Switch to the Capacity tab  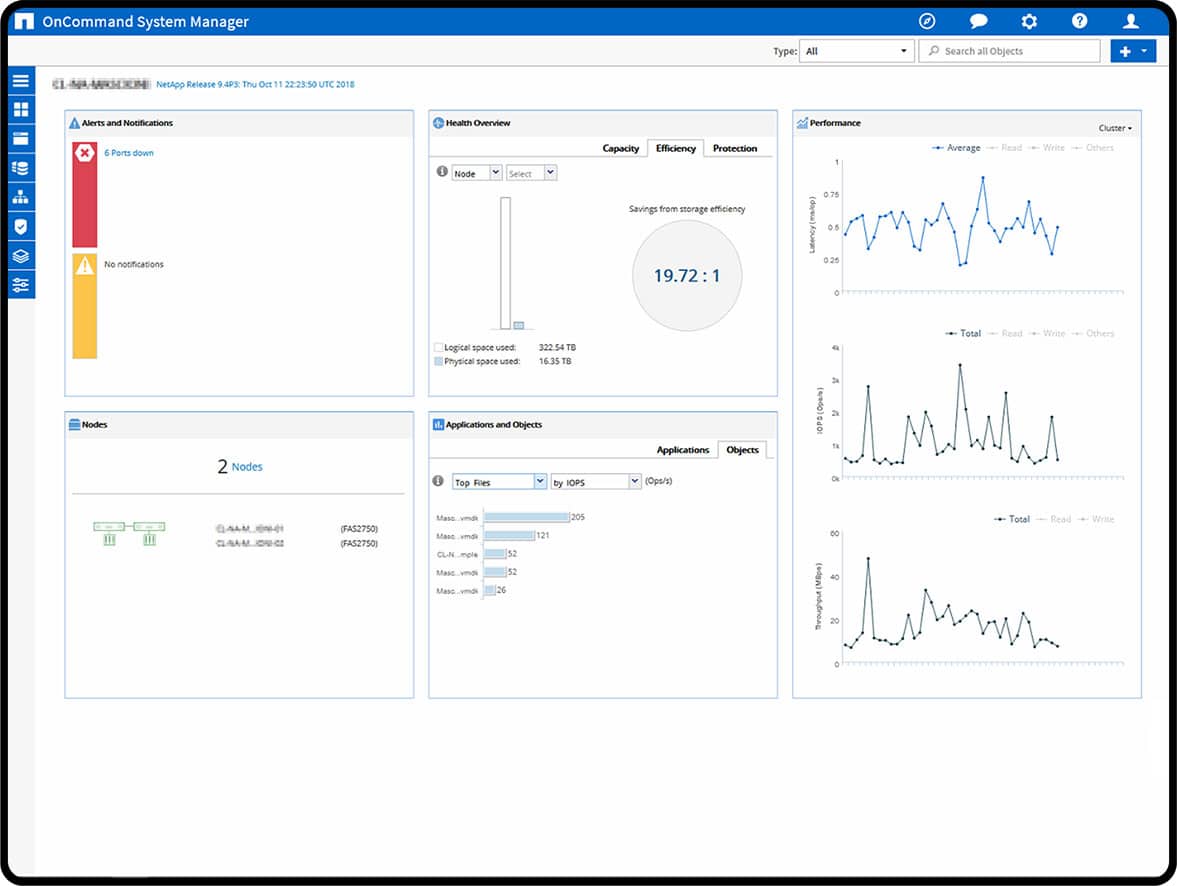coord(621,149)
